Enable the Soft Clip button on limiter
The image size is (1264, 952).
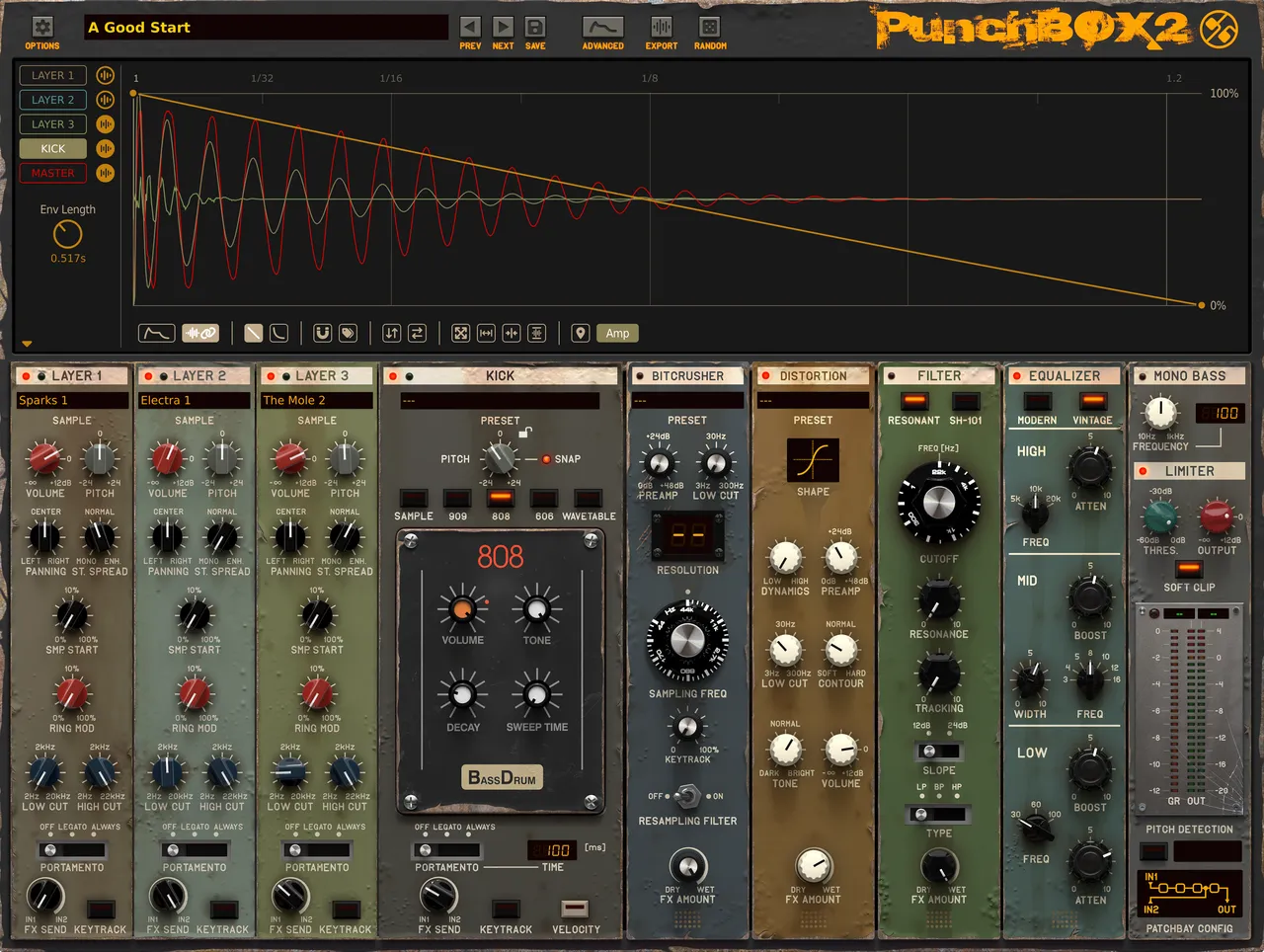coord(1189,569)
